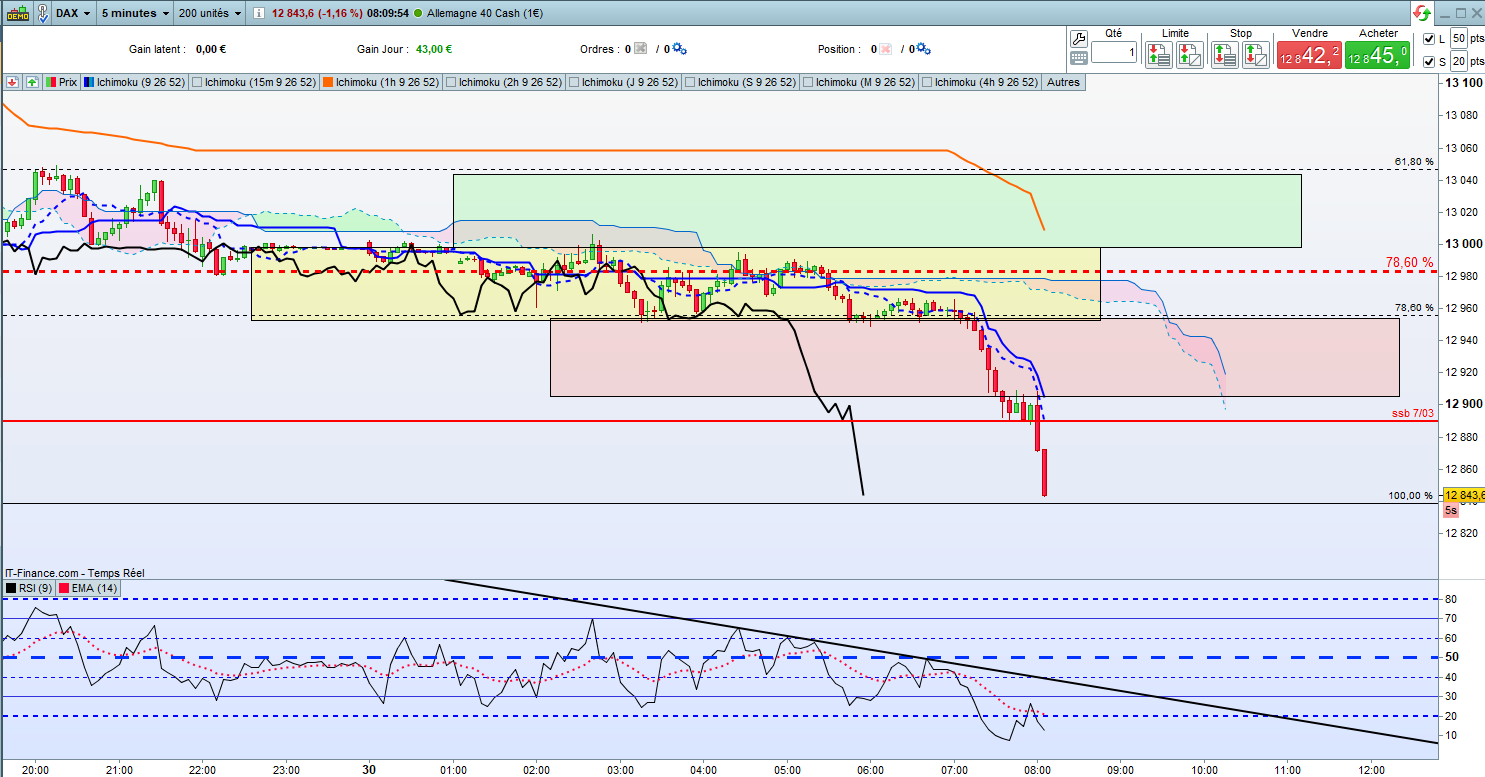Click the Allemagne 40 Cash (1€) label
The width and height of the screenshot is (1485, 777).
click(x=484, y=14)
